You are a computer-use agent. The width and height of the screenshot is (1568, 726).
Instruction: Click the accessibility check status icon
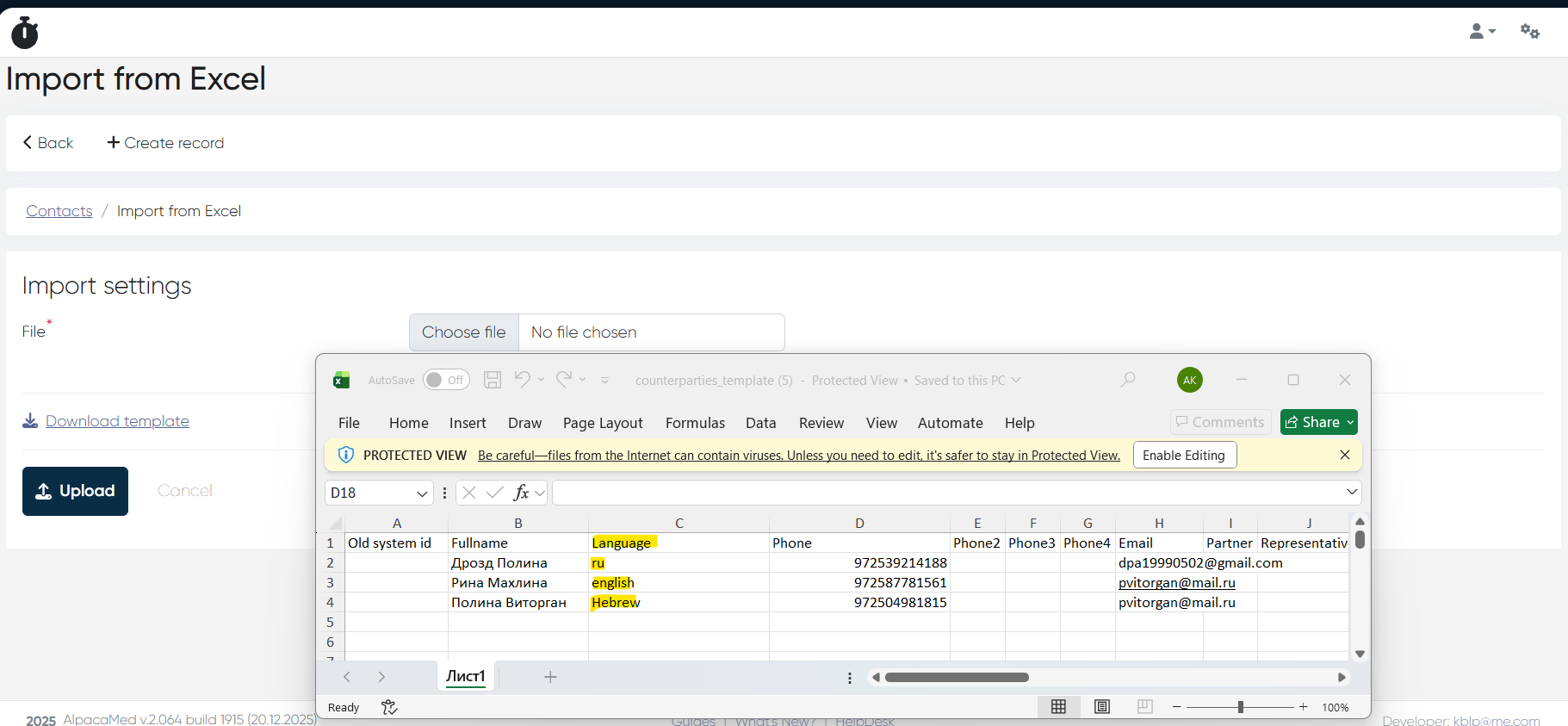(389, 707)
